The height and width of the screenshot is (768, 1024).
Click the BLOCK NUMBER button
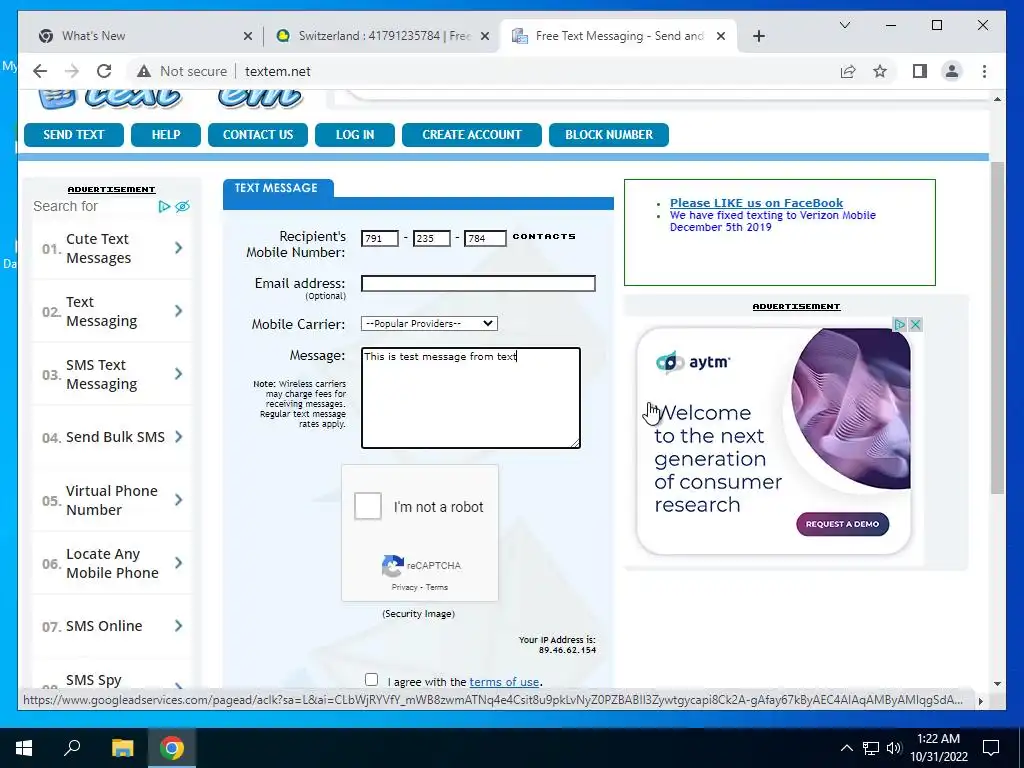click(x=609, y=135)
